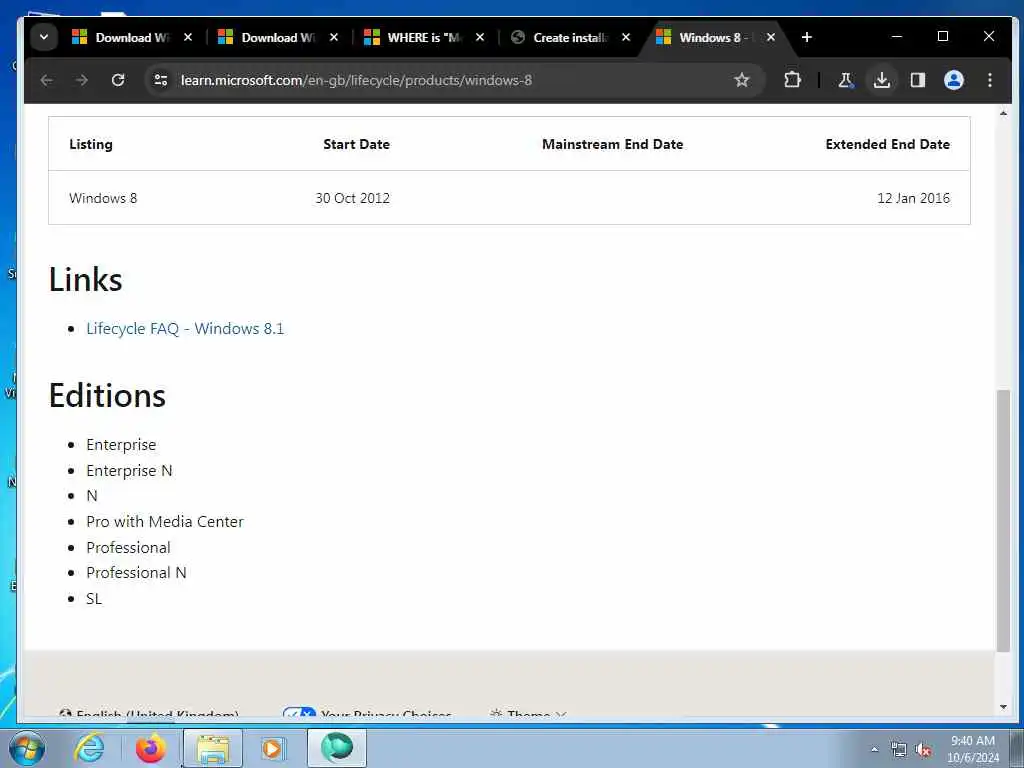Select the active Windows 8 tab

(x=718, y=37)
